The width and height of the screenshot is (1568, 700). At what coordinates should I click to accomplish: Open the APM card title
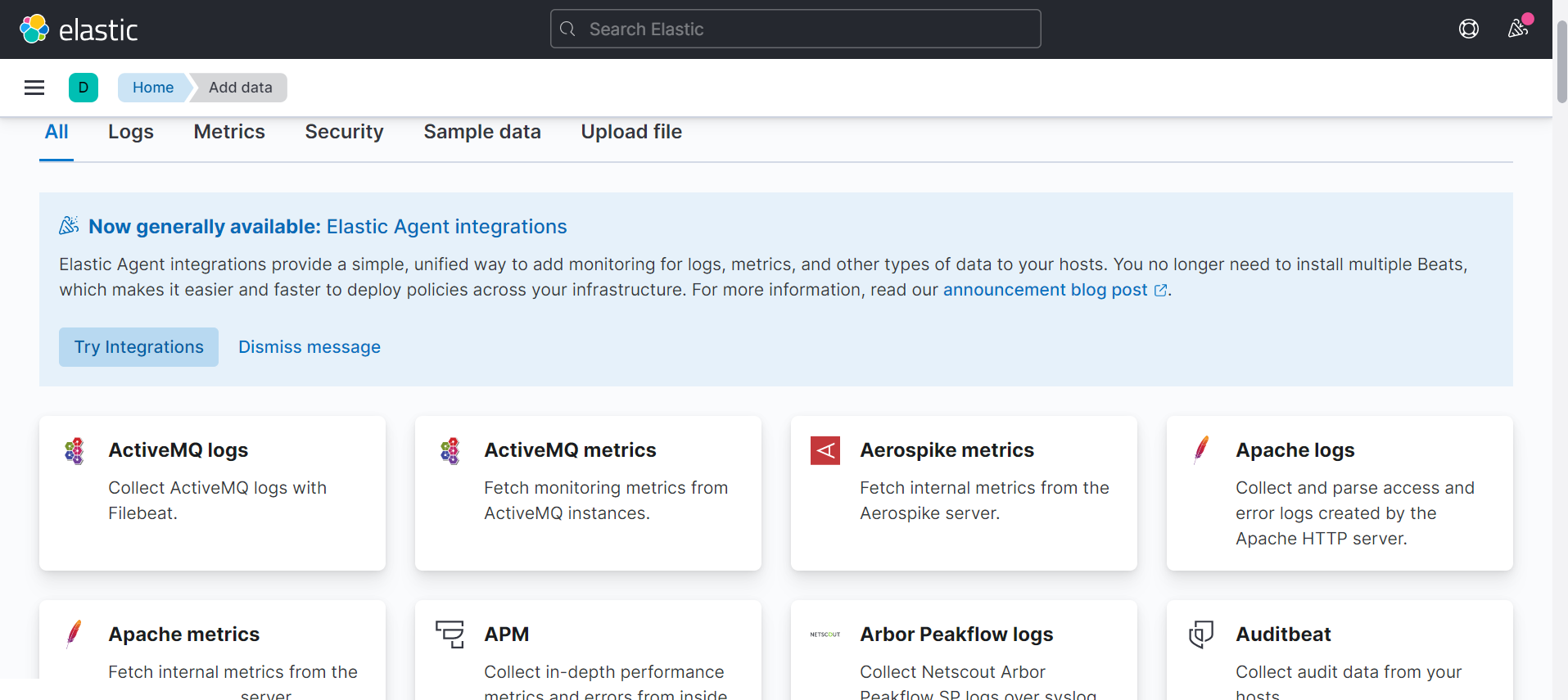coord(507,635)
